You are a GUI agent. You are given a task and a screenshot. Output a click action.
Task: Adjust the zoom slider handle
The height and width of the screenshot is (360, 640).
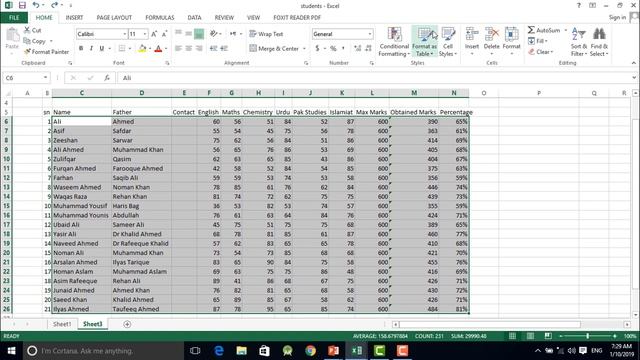(x=588, y=336)
